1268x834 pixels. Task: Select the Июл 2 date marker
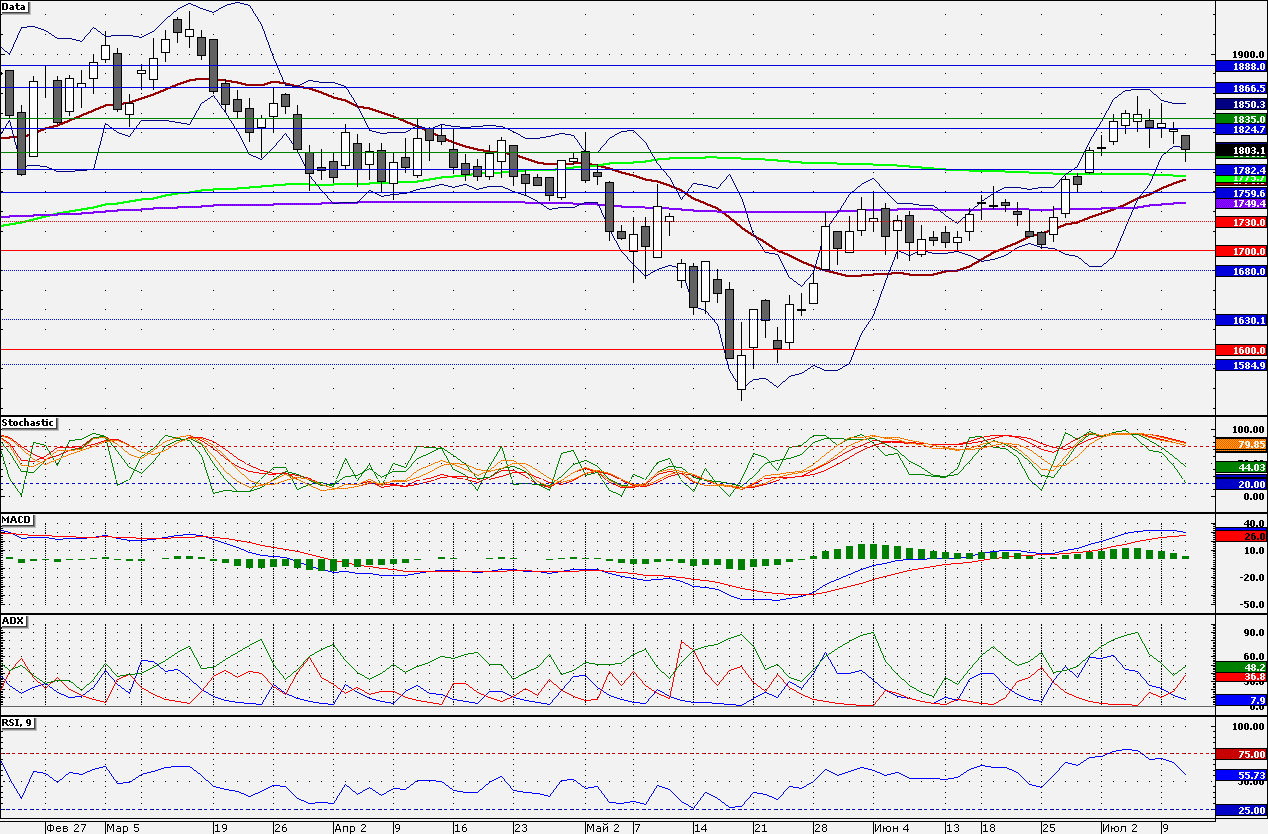click(1120, 828)
